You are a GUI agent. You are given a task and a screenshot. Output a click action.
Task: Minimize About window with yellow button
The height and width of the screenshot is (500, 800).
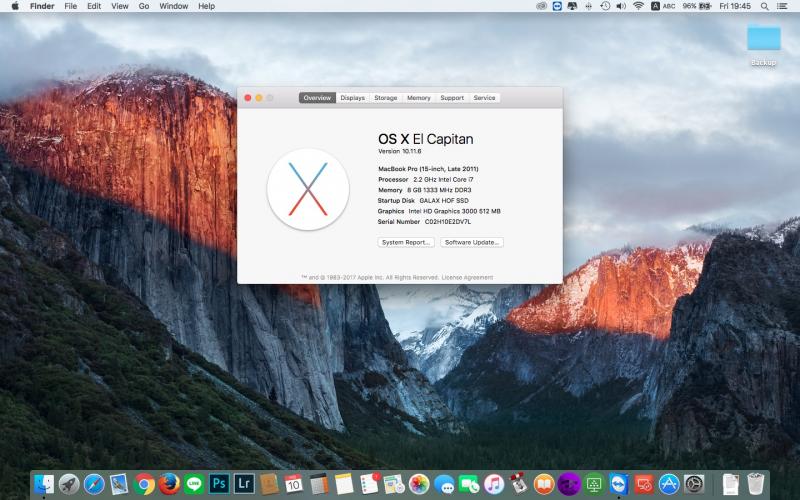click(x=259, y=97)
